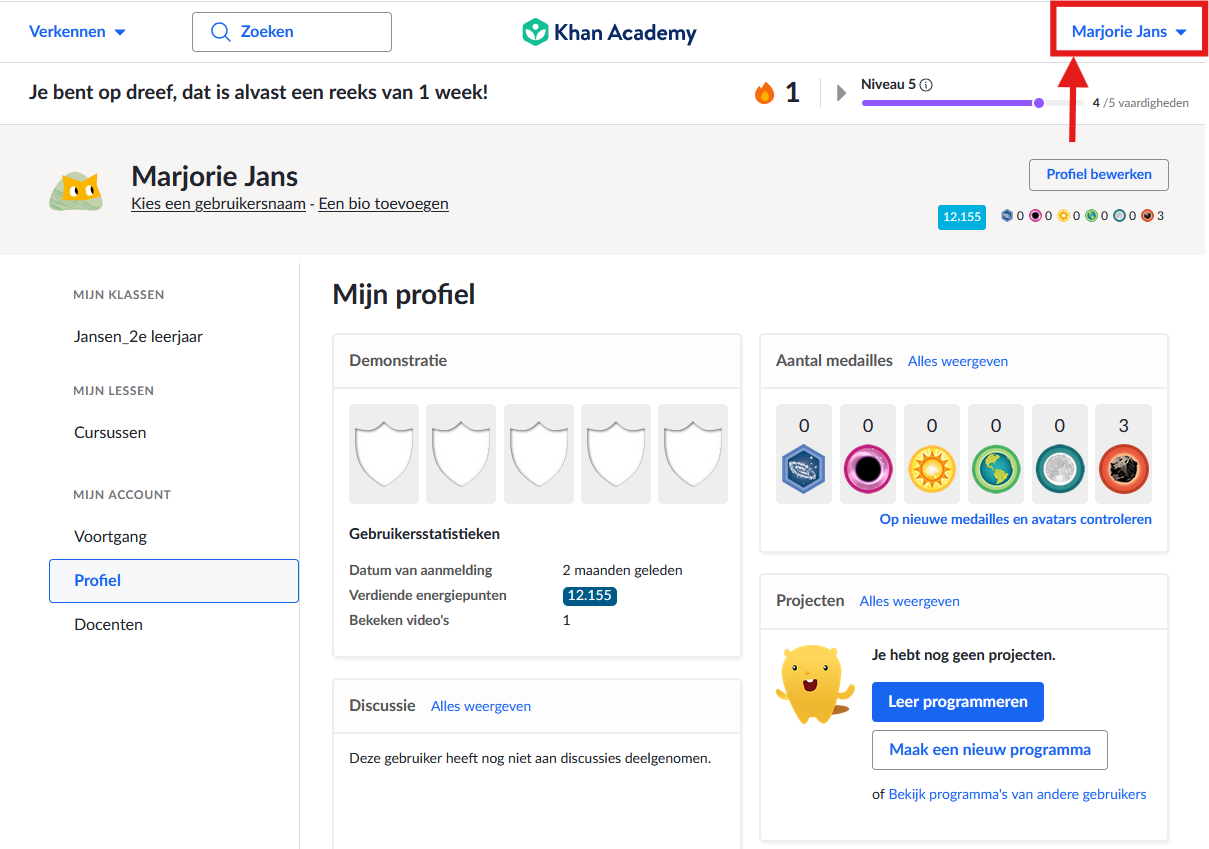Click the moon medal icon
1209x849 pixels.
coord(1060,470)
